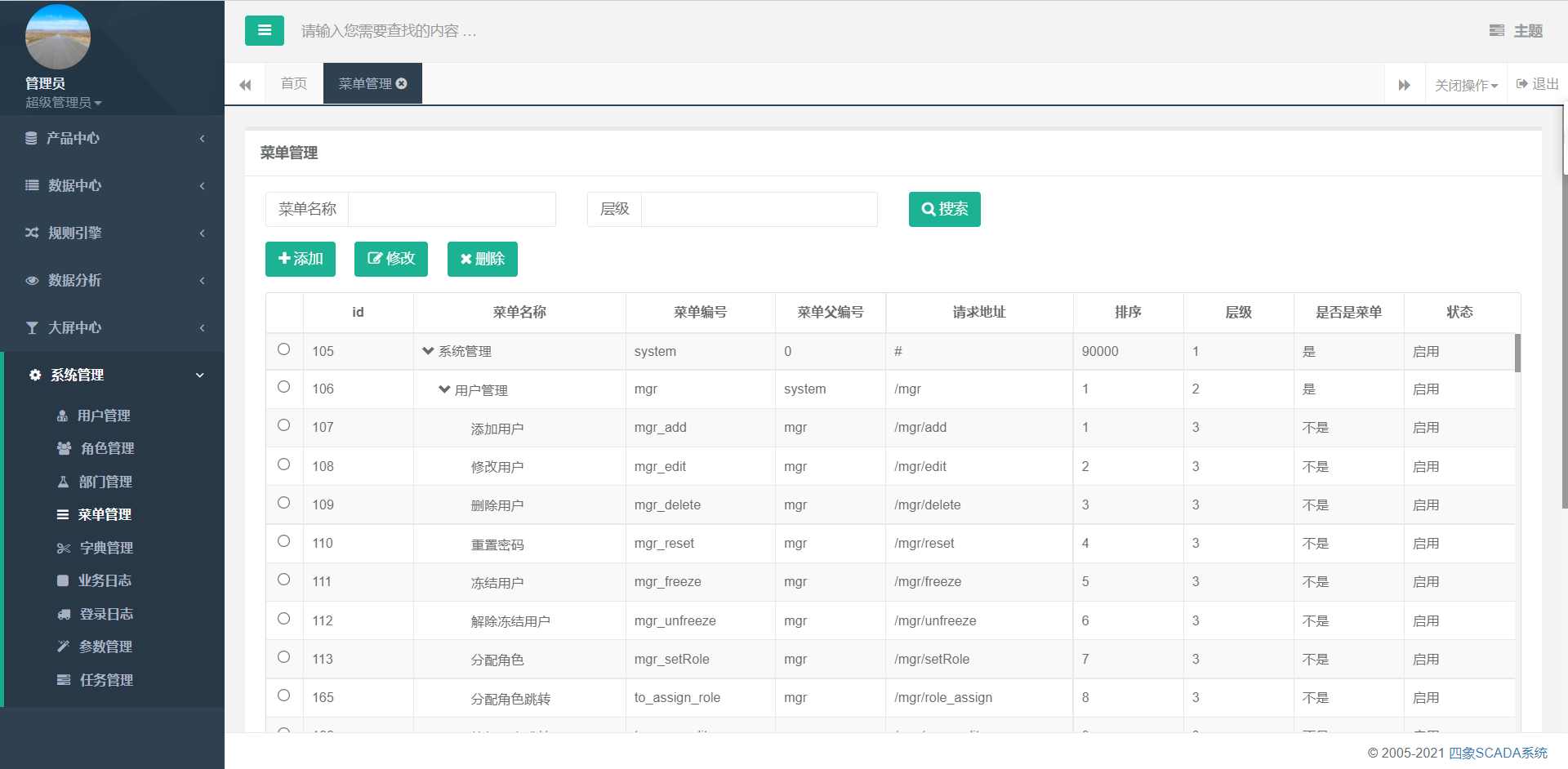Select the radio button for row 113
Image resolution: width=1568 pixels, height=769 pixels.
click(283, 657)
